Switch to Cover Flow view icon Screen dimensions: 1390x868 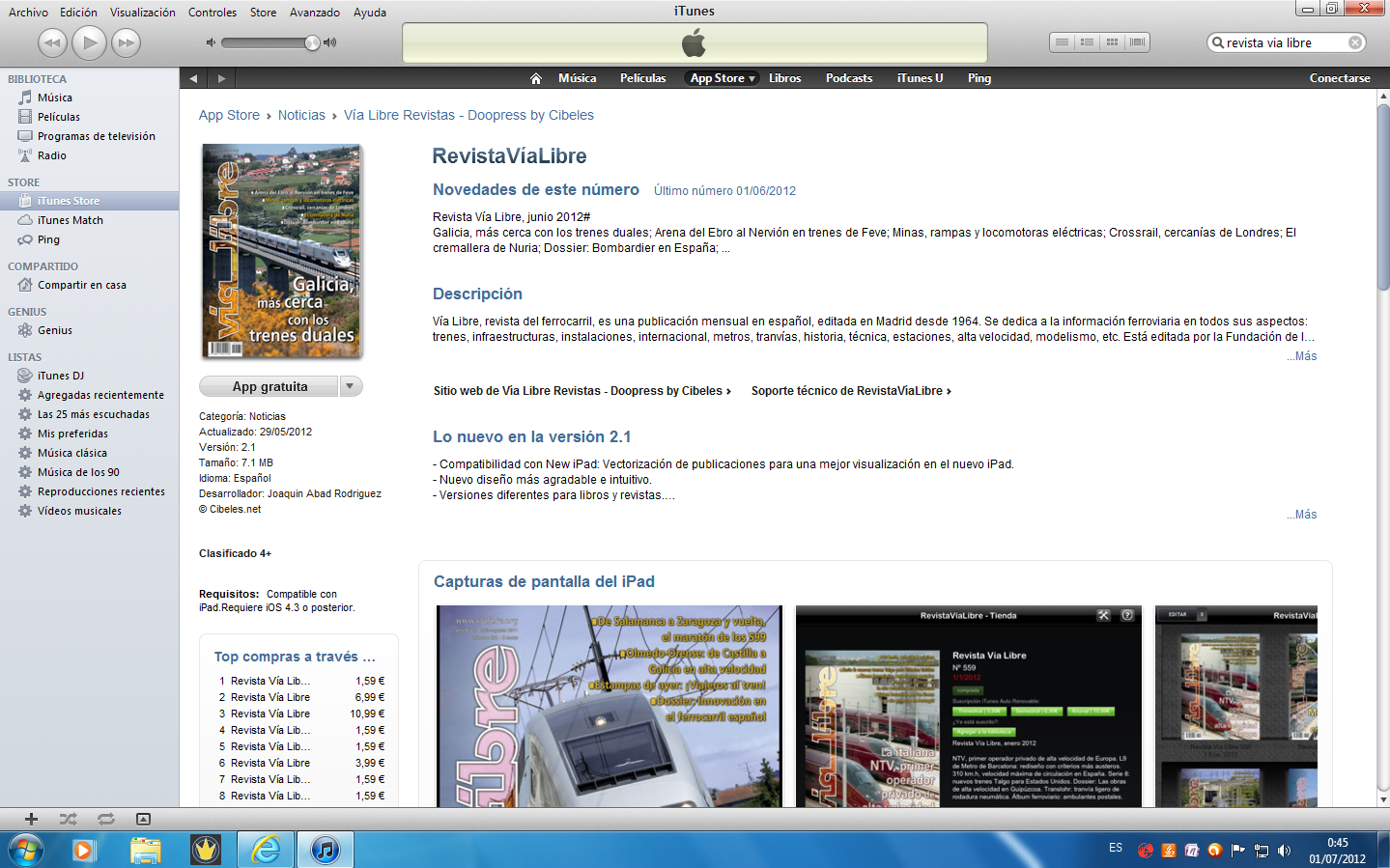point(1137,42)
